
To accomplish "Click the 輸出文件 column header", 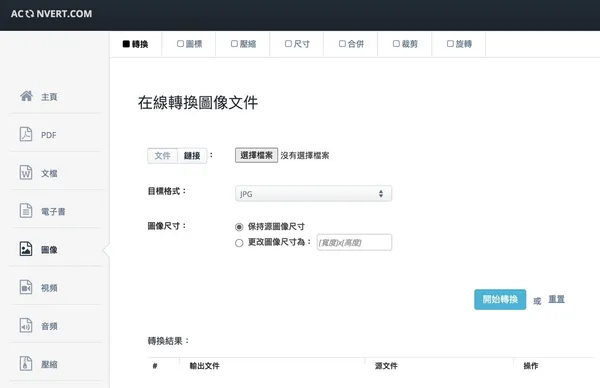I will coord(204,366).
